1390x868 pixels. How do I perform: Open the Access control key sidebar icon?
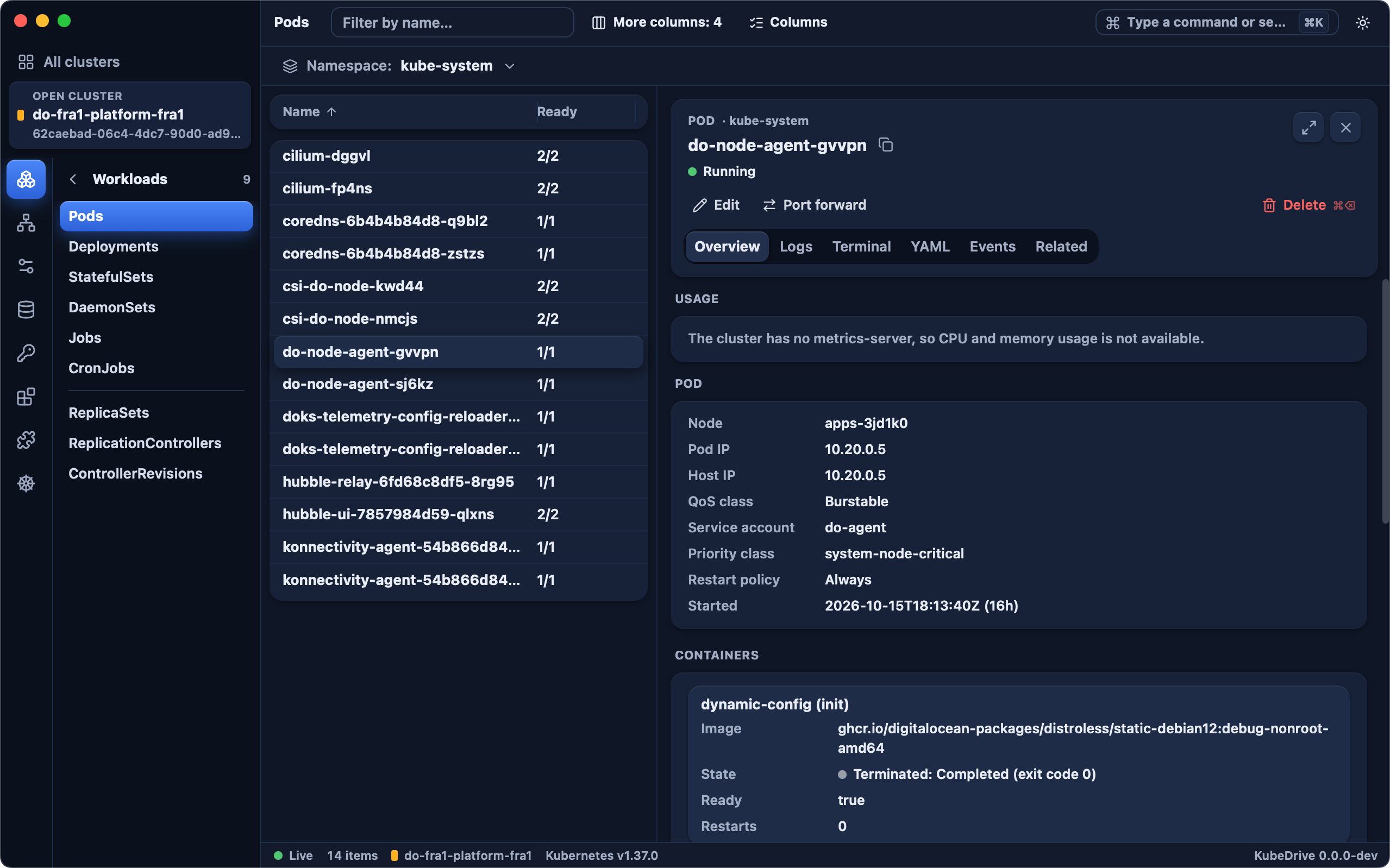click(x=26, y=353)
